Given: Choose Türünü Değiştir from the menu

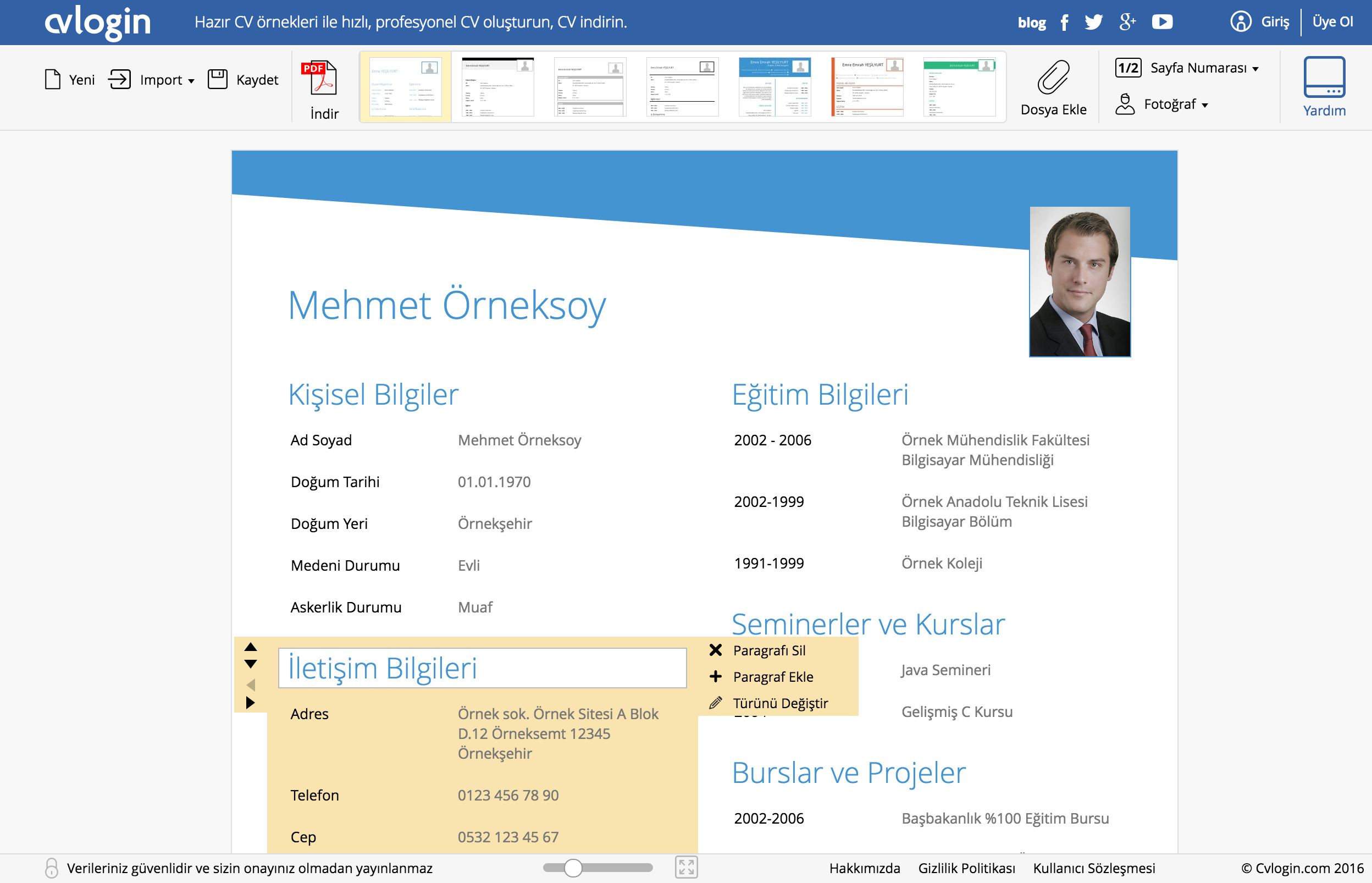Looking at the screenshot, I should point(781,704).
